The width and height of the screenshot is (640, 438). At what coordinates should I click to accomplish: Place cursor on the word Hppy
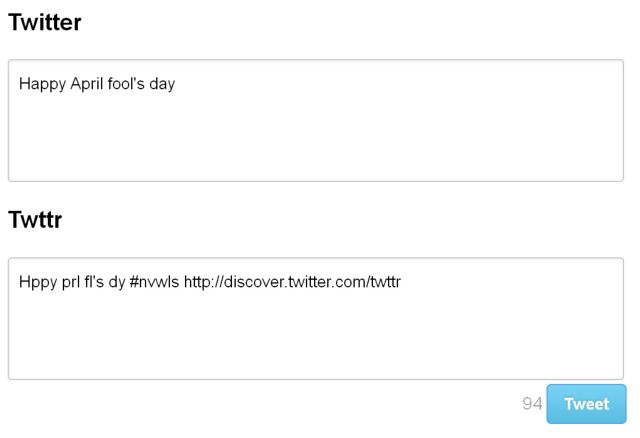click(38, 282)
